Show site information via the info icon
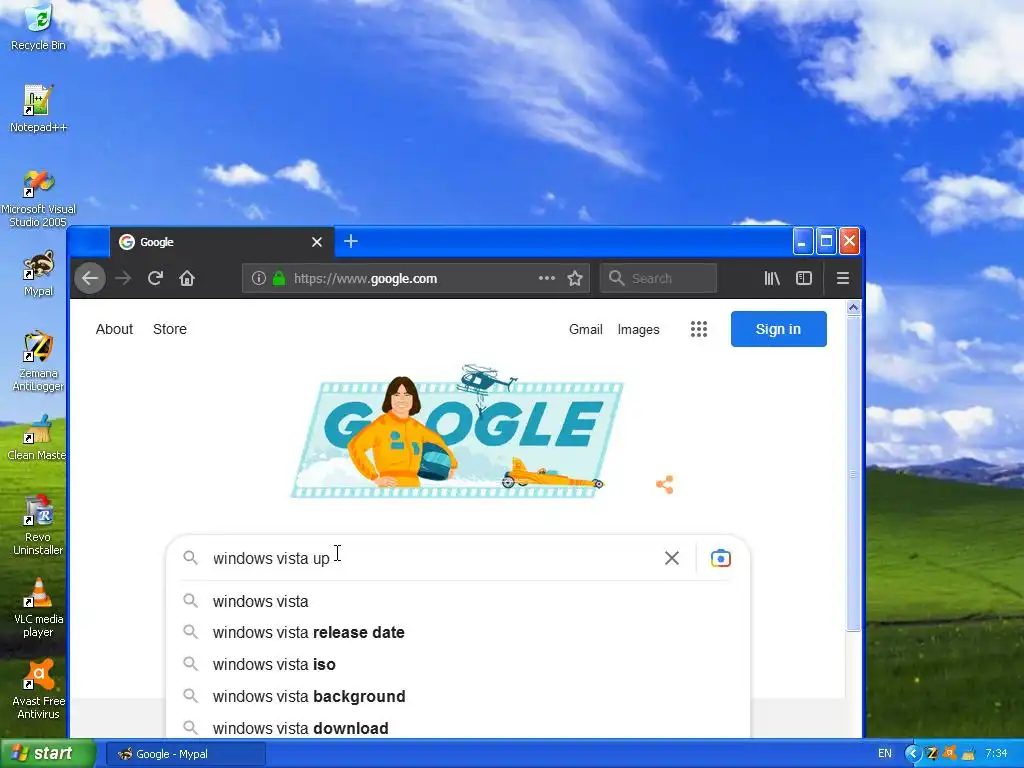This screenshot has width=1024, height=768. tap(259, 278)
